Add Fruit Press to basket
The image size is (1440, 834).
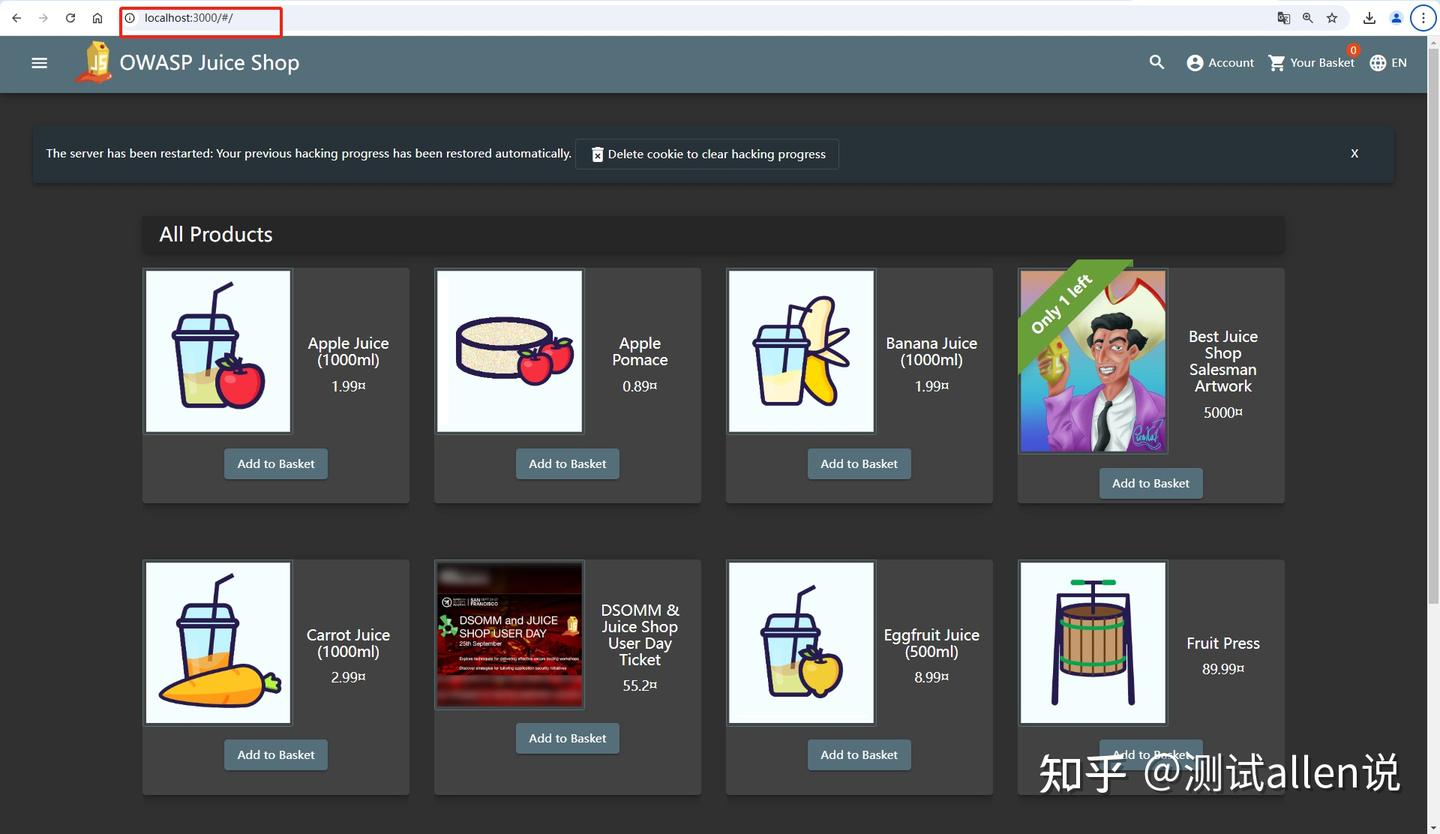tap(1150, 755)
